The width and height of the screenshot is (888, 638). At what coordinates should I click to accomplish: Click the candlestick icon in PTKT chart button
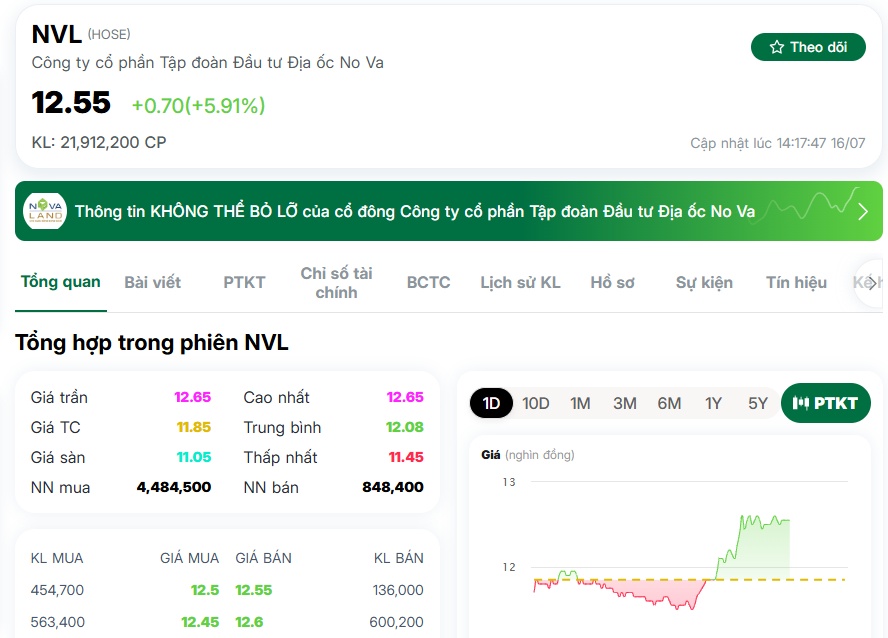(x=800, y=403)
